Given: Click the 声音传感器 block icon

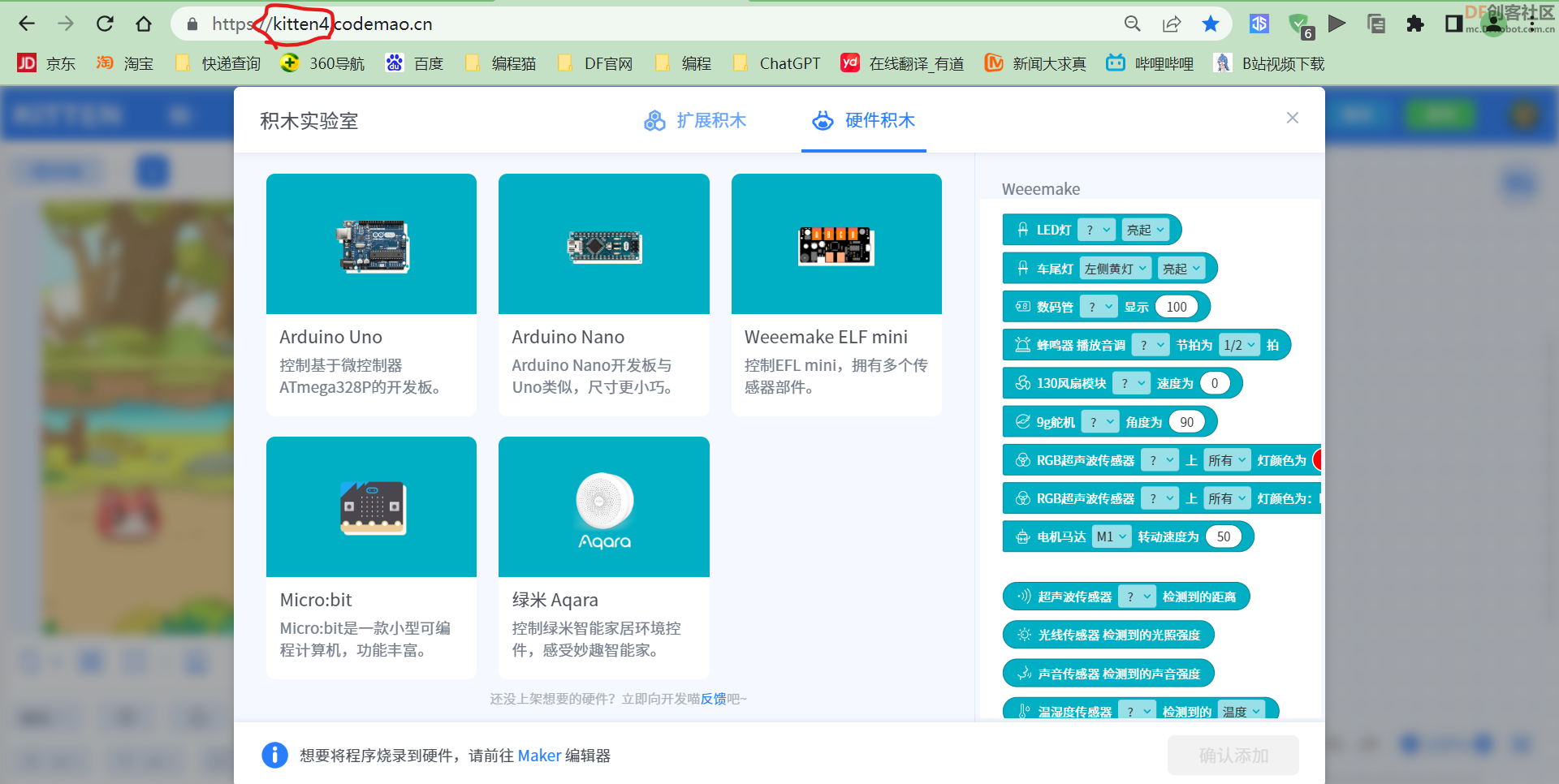Looking at the screenshot, I should point(1025,674).
